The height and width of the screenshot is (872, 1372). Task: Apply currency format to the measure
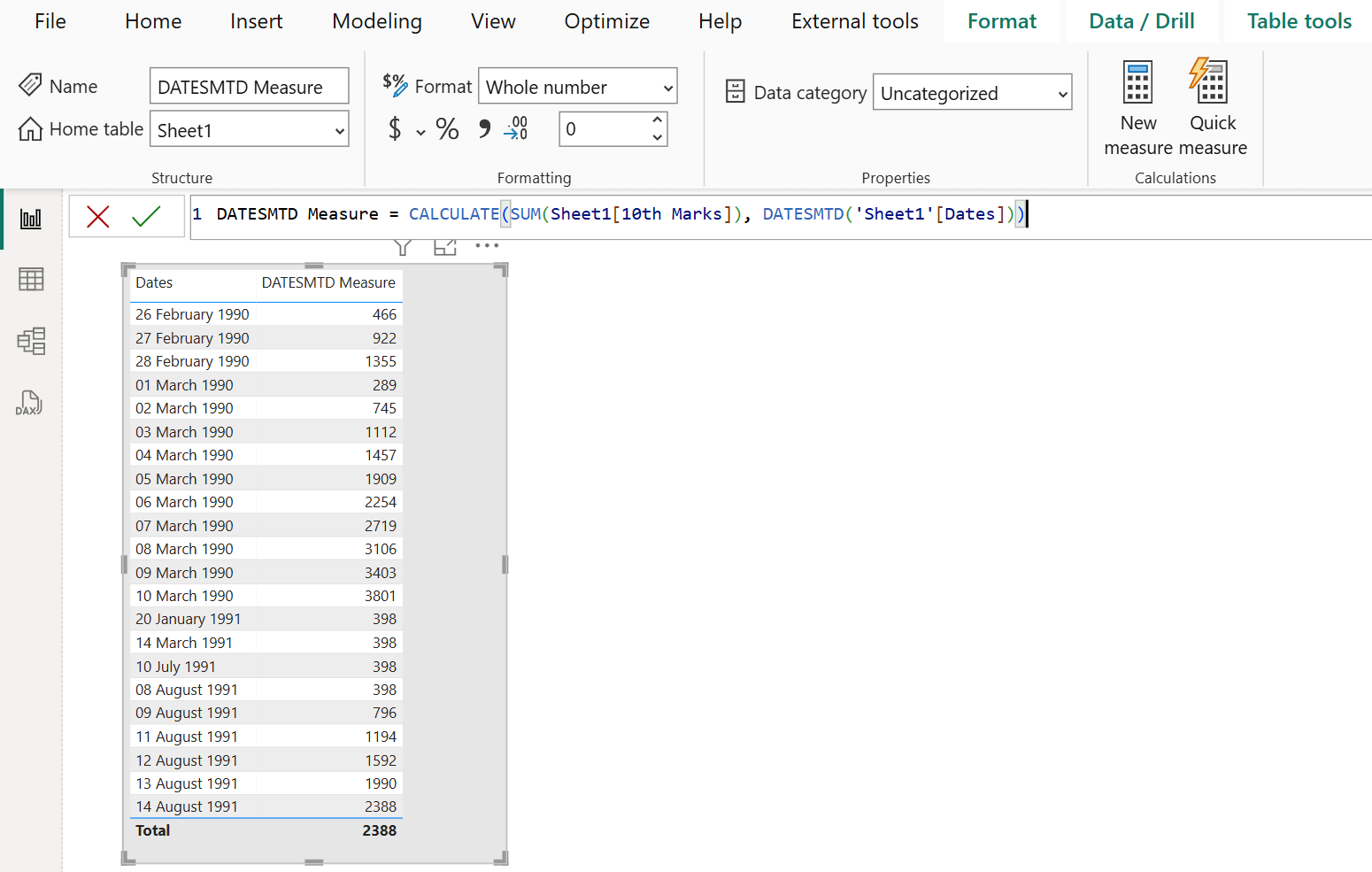(x=395, y=128)
